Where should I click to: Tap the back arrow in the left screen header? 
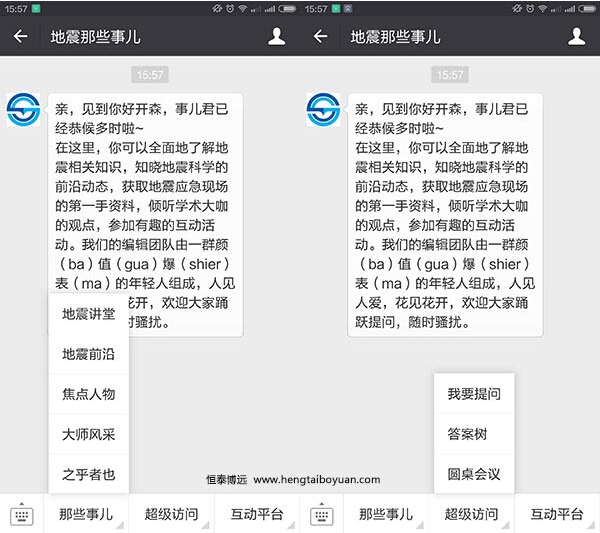[21, 37]
